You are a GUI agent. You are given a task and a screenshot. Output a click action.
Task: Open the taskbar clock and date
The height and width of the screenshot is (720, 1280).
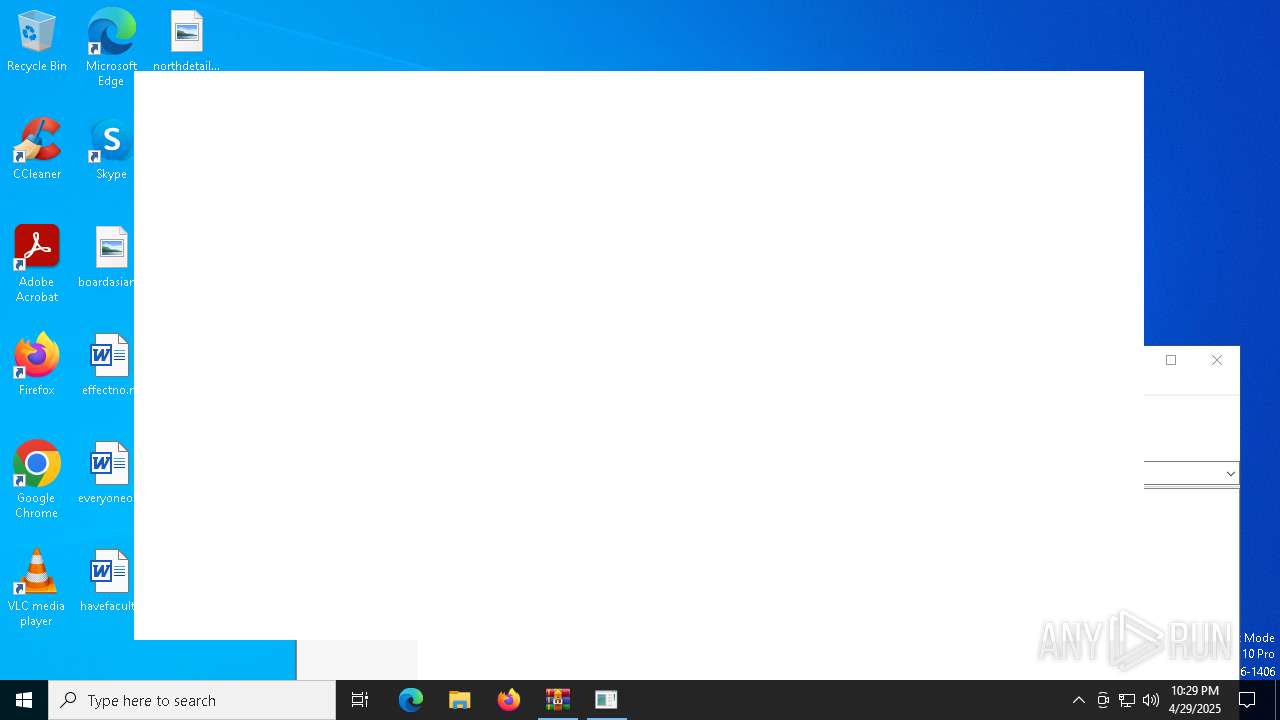pos(1195,700)
